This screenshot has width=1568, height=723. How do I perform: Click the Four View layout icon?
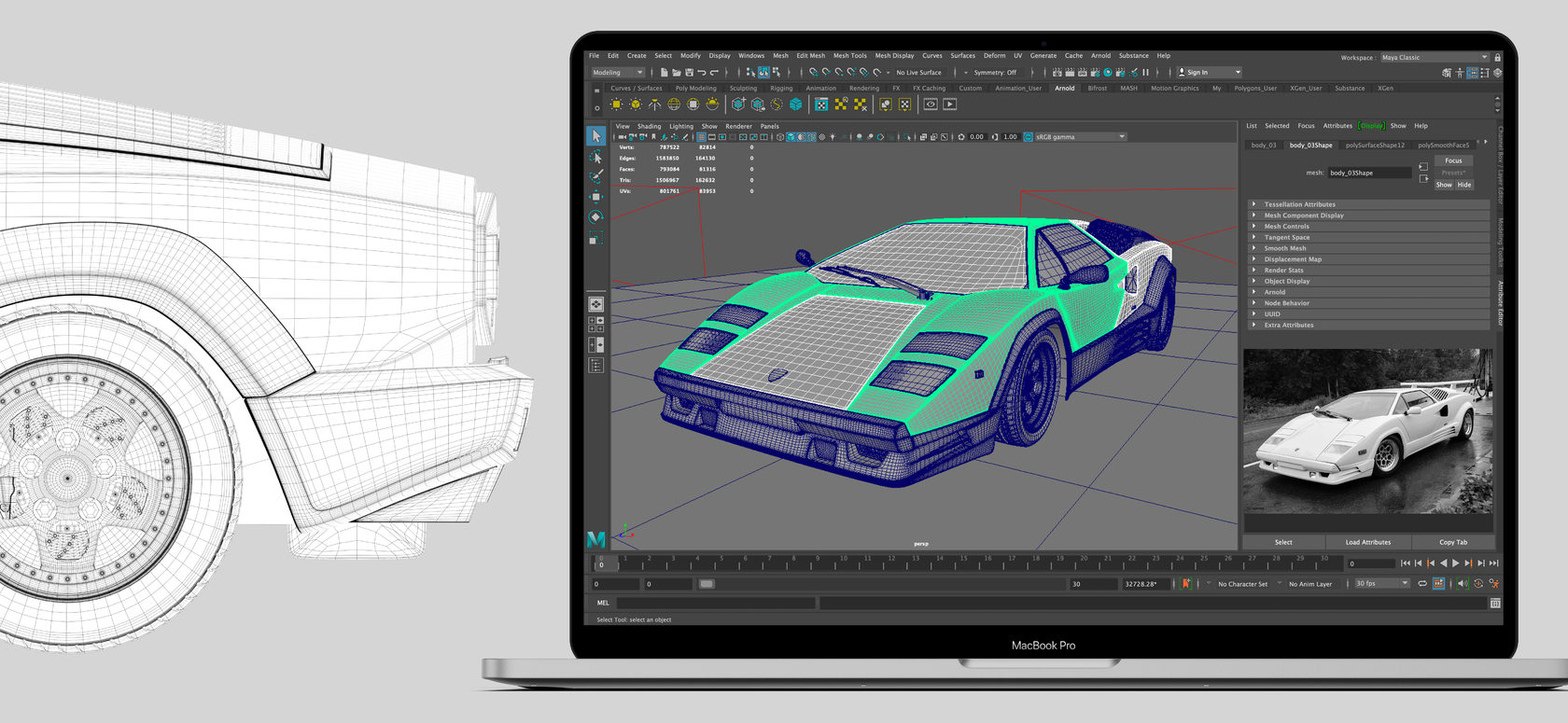tap(595, 325)
